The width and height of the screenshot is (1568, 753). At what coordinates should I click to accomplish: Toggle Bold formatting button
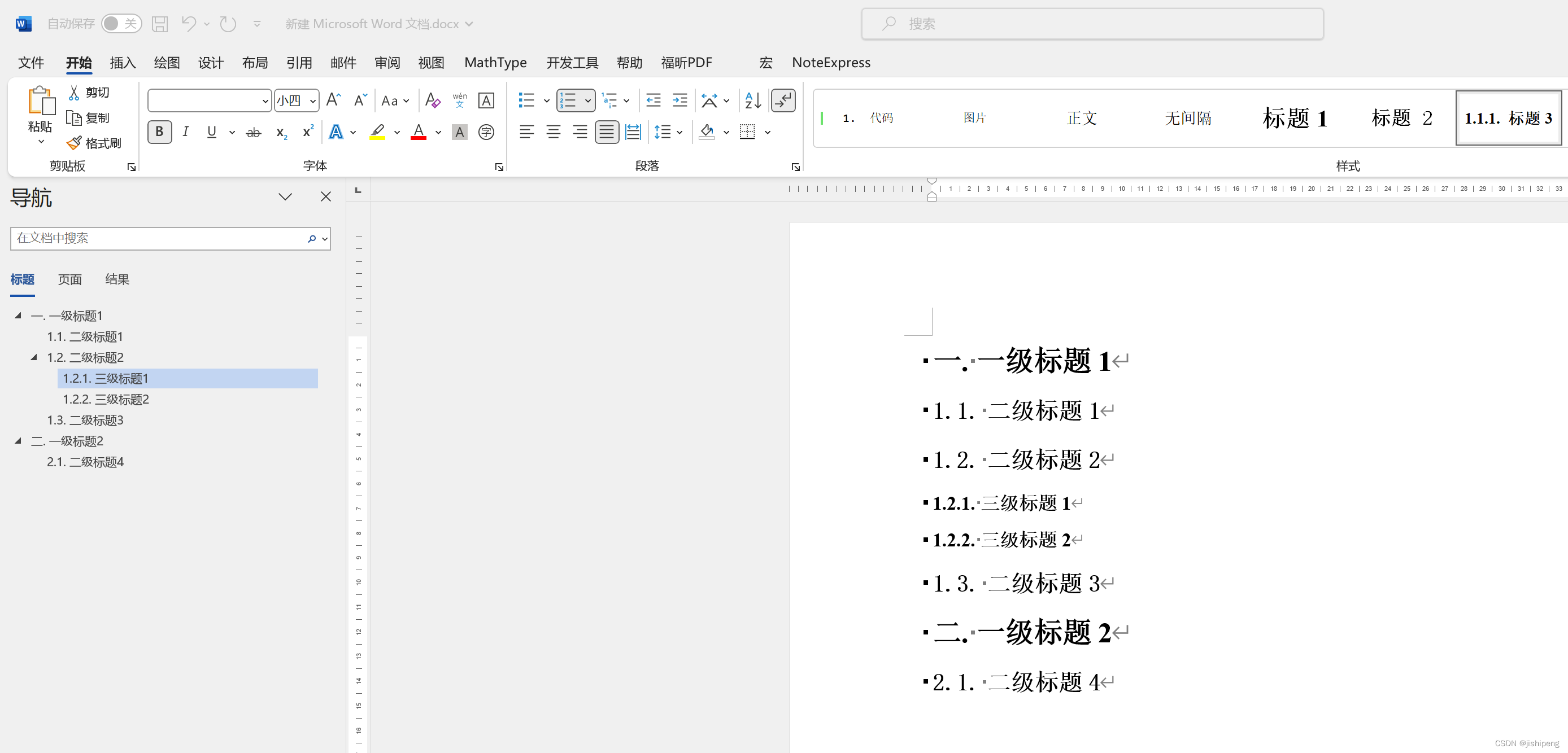(x=159, y=132)
